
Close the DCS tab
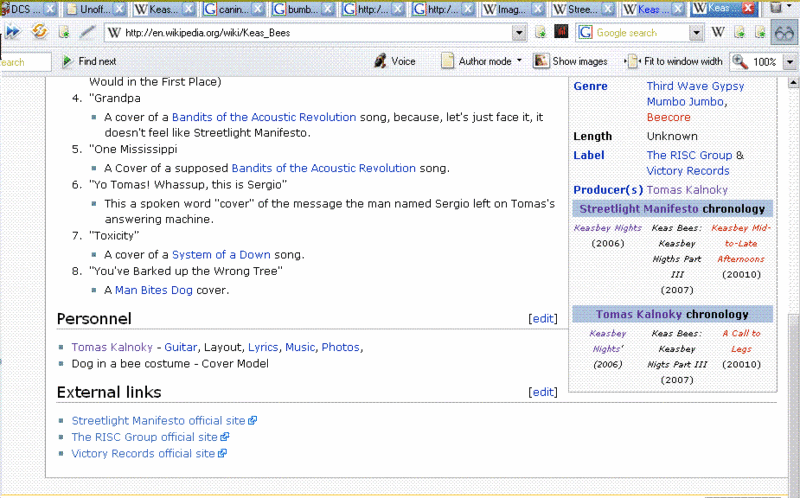(50, 9)
